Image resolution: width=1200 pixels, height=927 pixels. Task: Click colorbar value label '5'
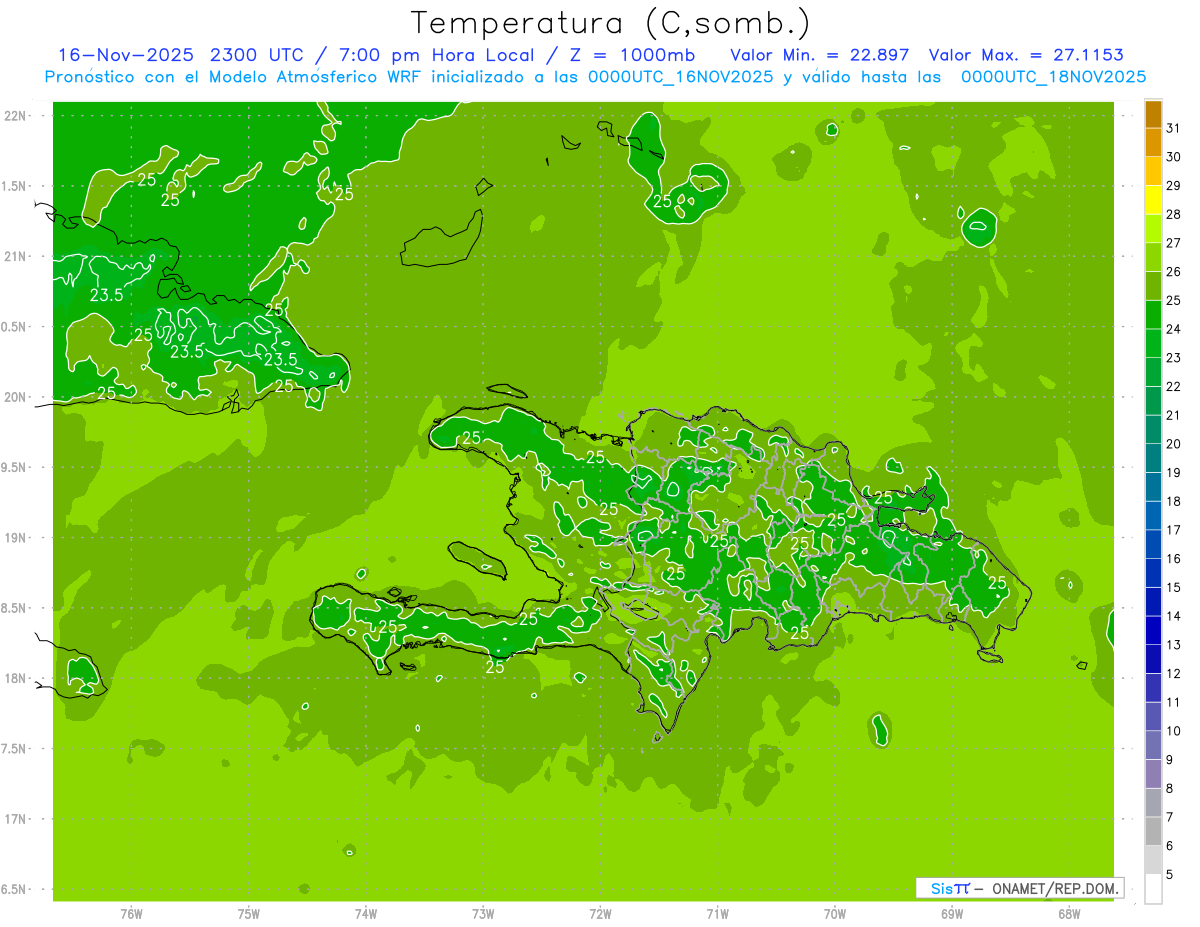pos(1170,874)
